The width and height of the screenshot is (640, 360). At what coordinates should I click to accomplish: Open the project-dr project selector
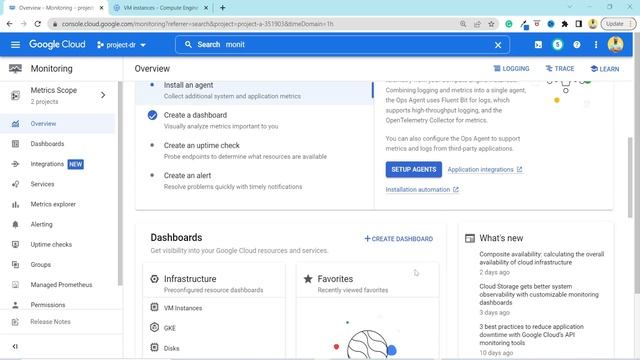point(121,45)
